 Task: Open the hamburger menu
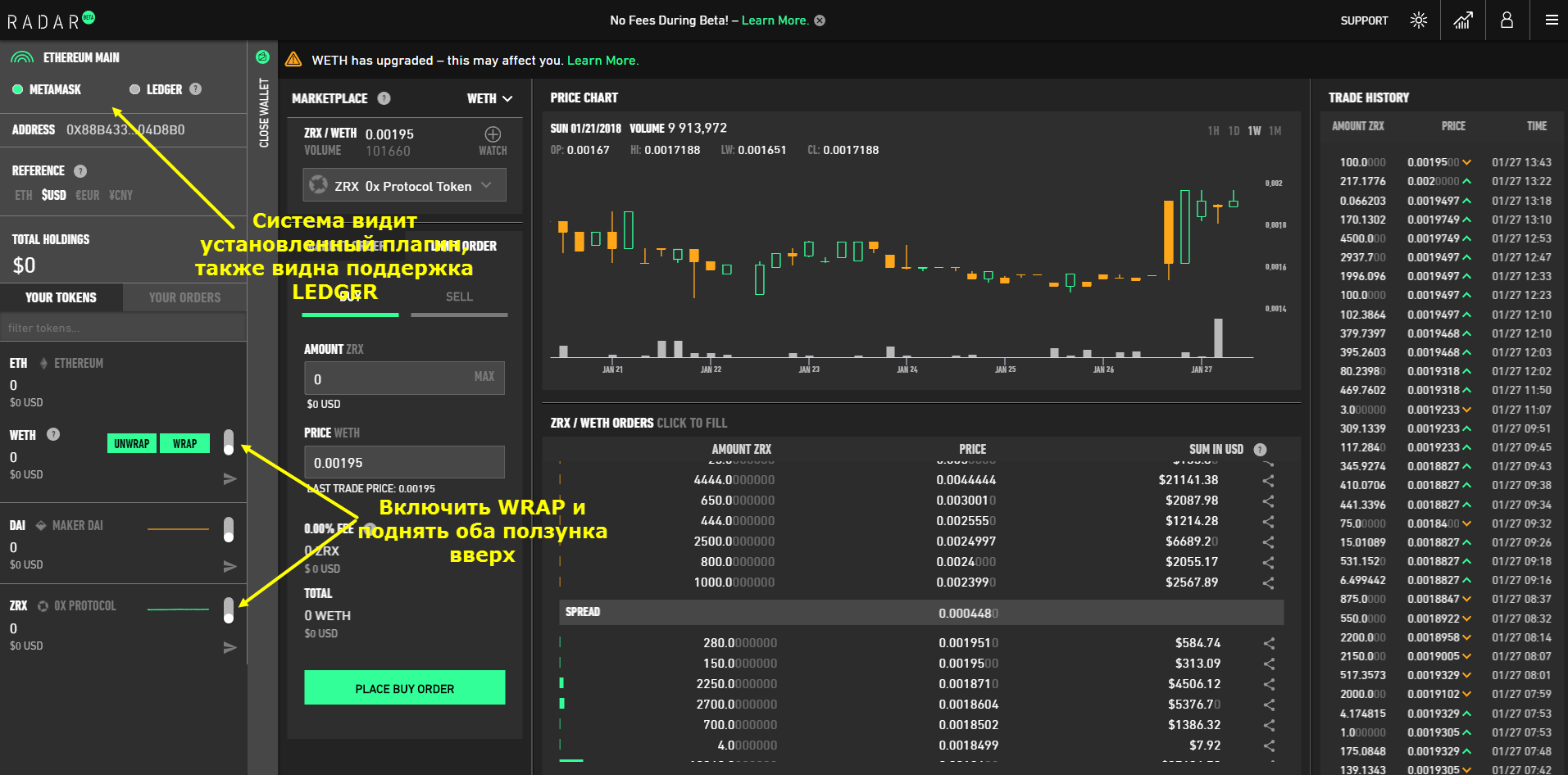(x=1552, y=20)
